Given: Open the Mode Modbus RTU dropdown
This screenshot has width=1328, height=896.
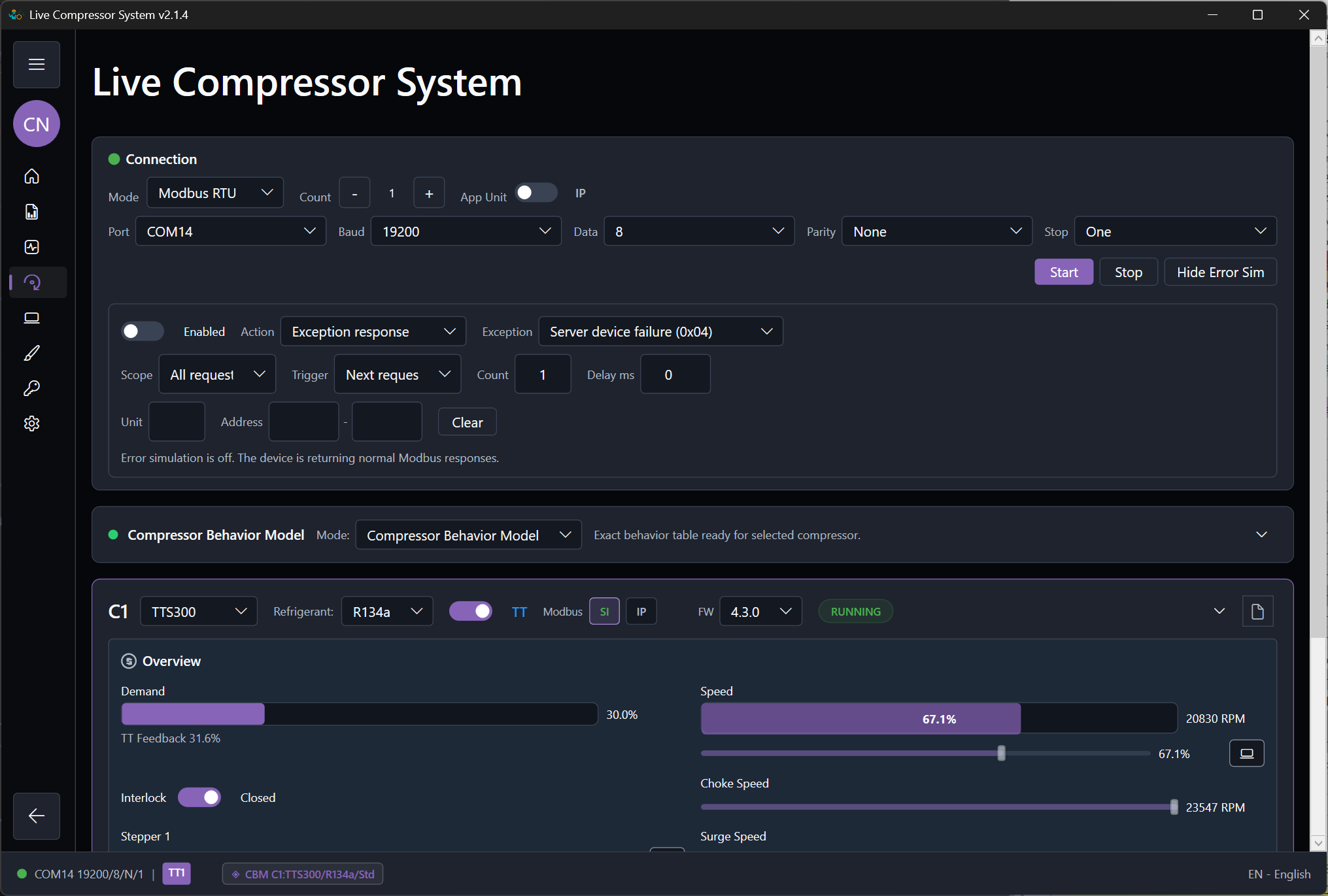Looking at the screenshot, I should [215, 193].
